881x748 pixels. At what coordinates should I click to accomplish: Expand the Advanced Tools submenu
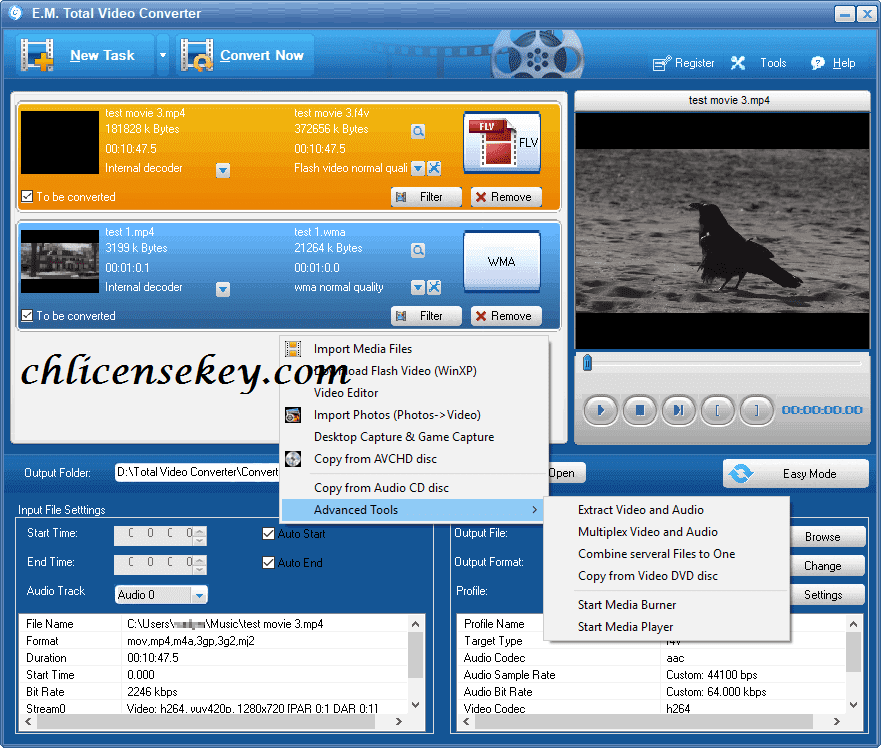pos(414,510)
